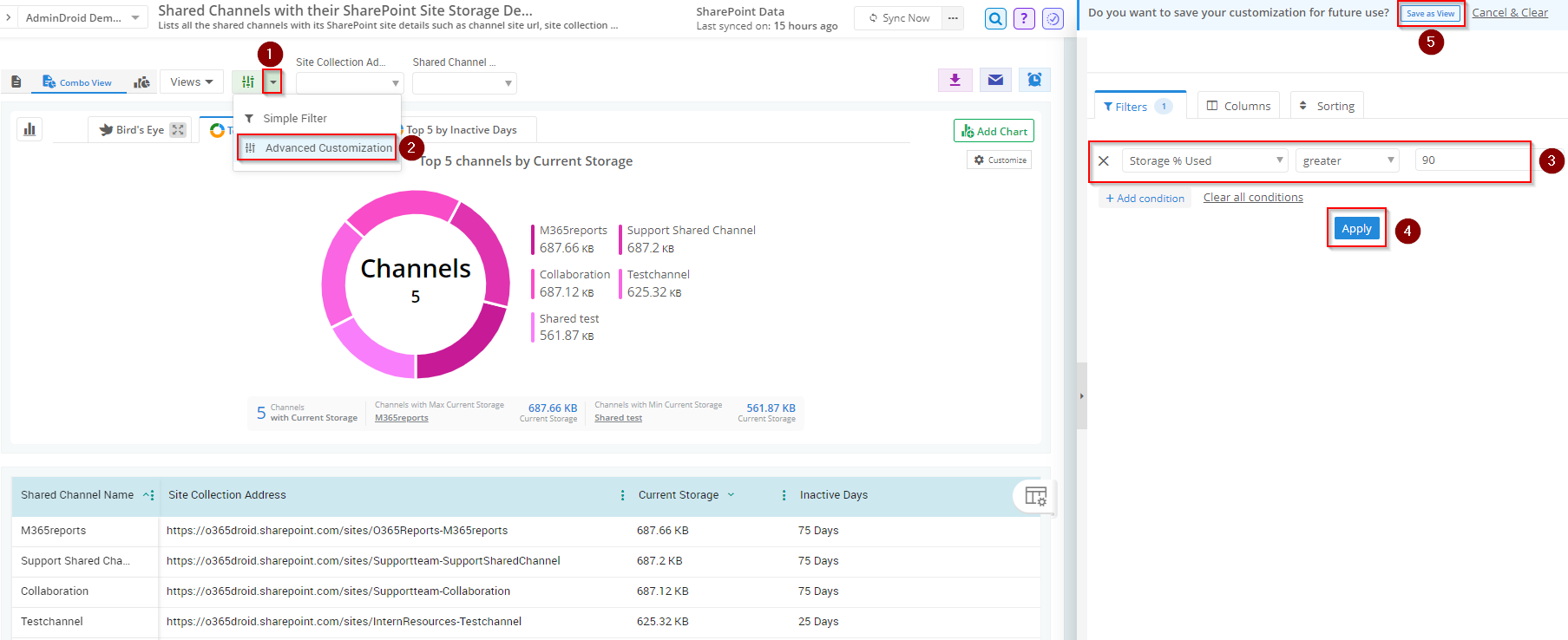Open the question mark help icon
The image size is (1568, 640).
(x=1024, y=18)
